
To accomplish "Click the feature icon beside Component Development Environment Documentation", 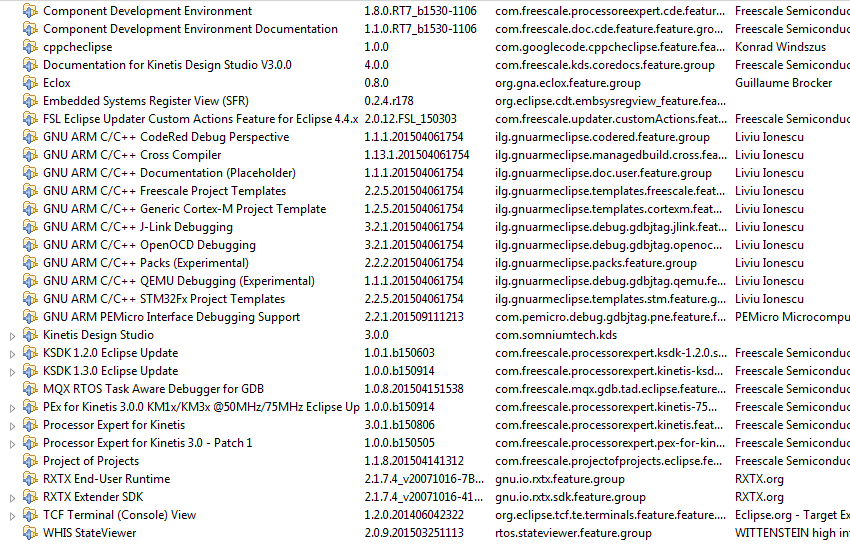I will click(x=30, y=29).
